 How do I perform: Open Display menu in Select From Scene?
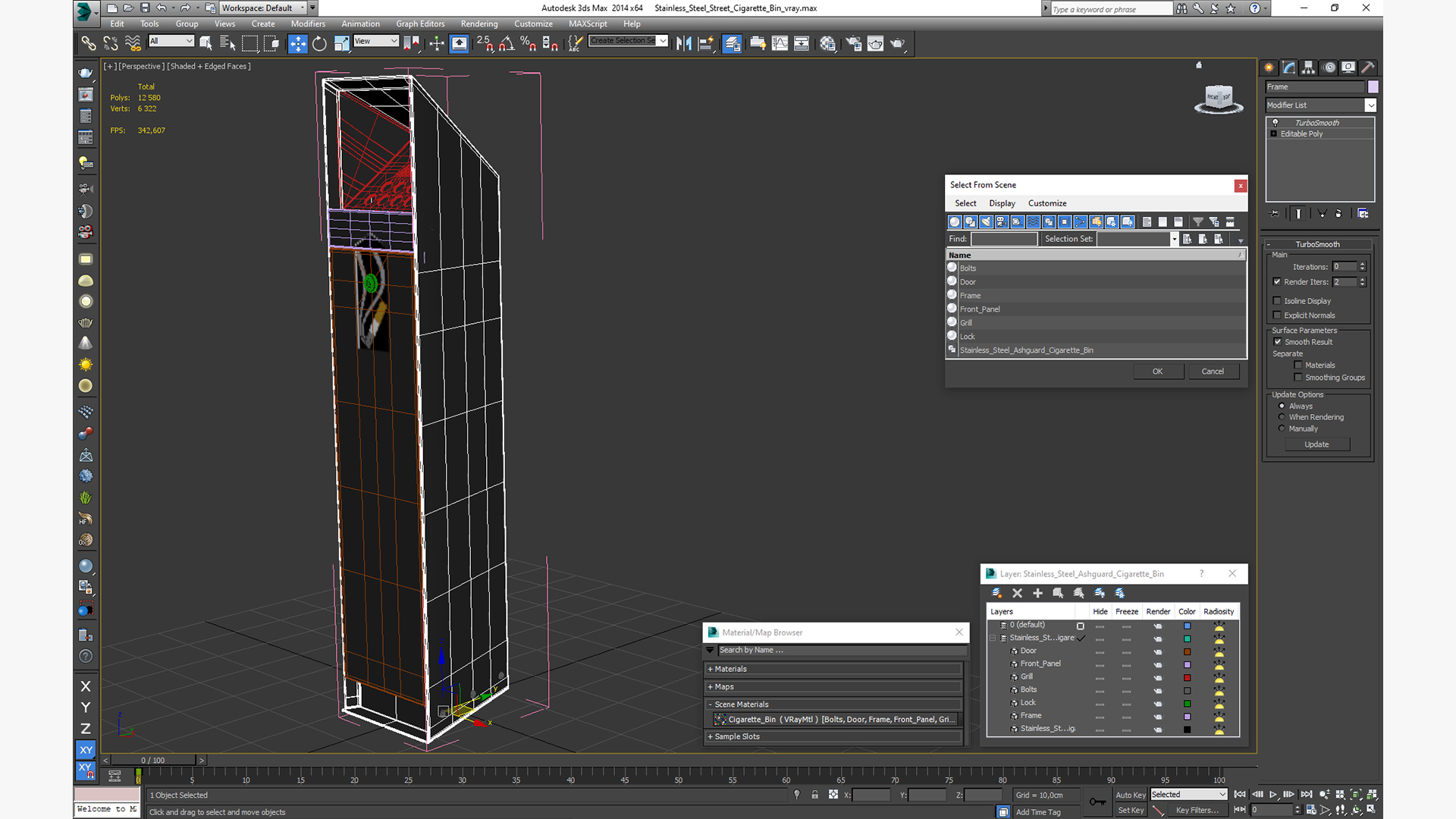pyautogui.click(x=1002, y=203)
